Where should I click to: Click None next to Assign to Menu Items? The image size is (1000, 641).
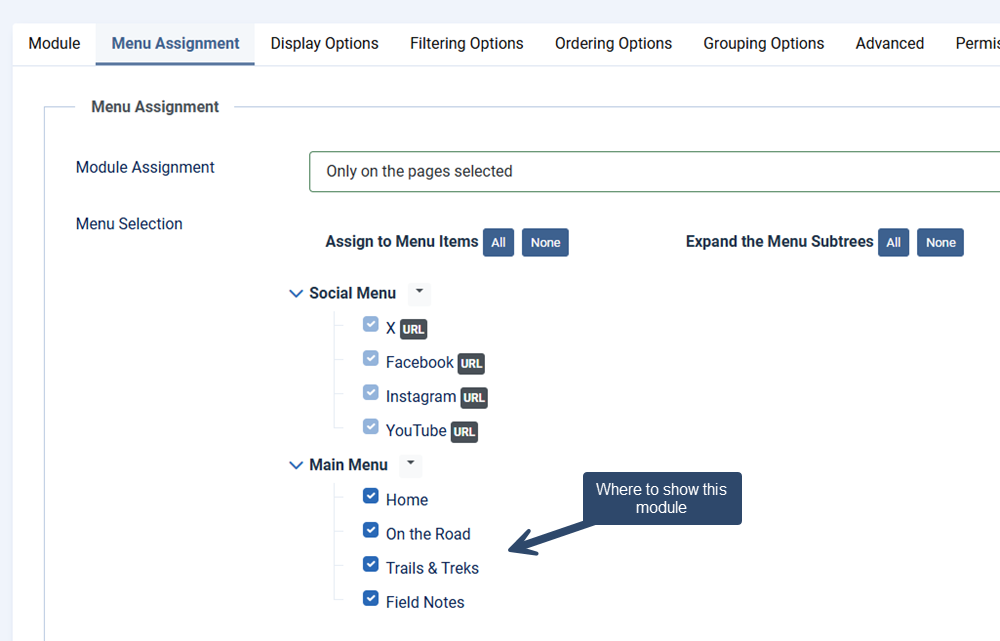point(545,242)
